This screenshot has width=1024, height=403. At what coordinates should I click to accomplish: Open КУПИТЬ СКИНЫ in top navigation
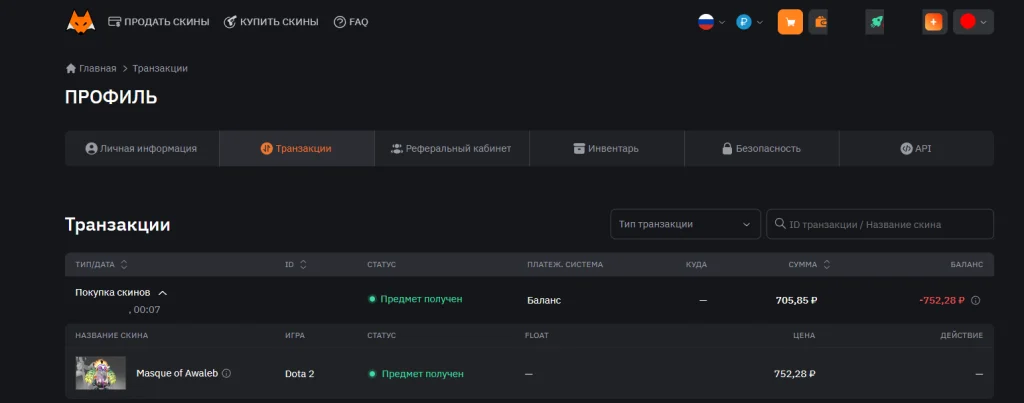271,22
